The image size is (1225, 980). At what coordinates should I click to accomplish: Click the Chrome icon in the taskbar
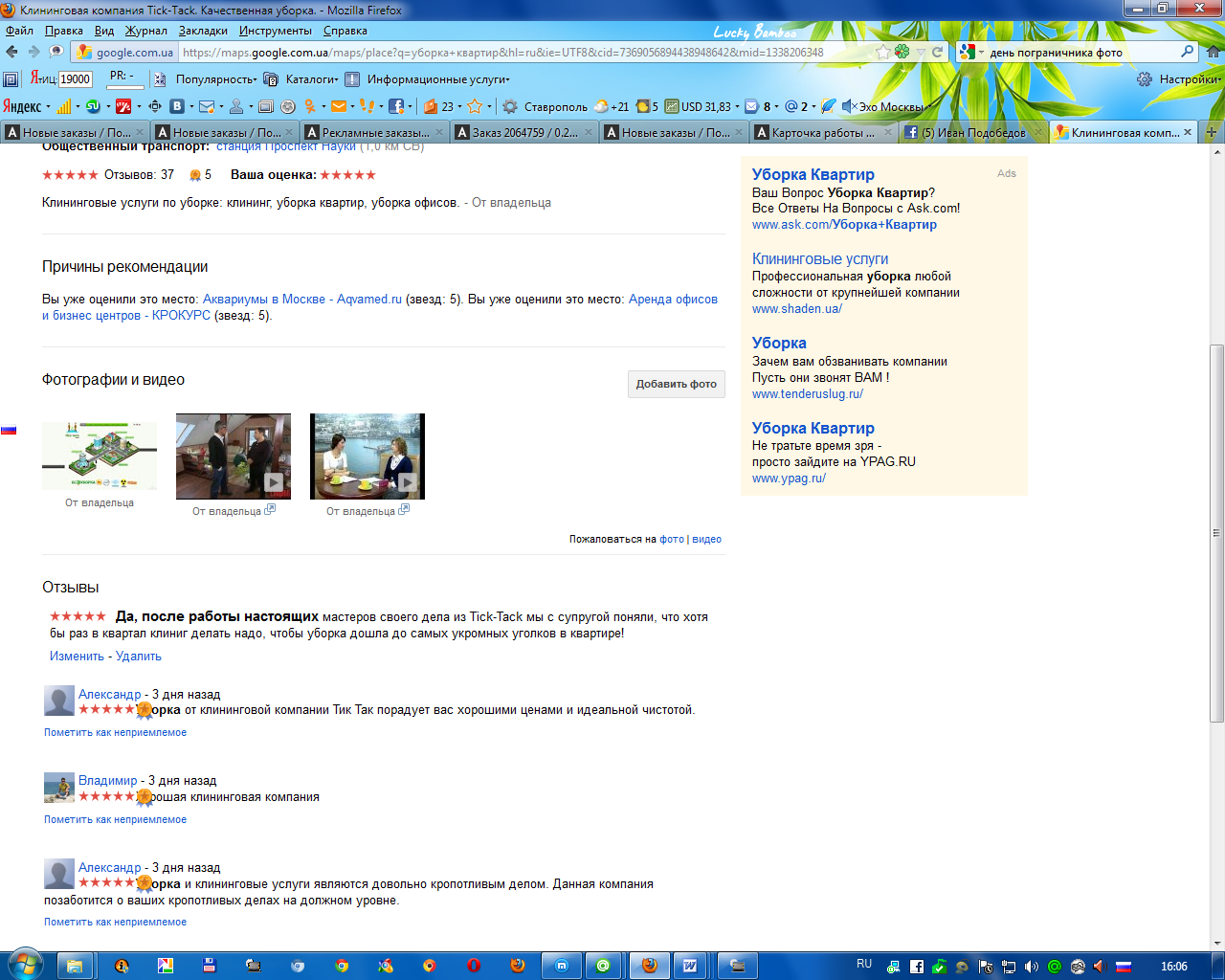point(342,966)
